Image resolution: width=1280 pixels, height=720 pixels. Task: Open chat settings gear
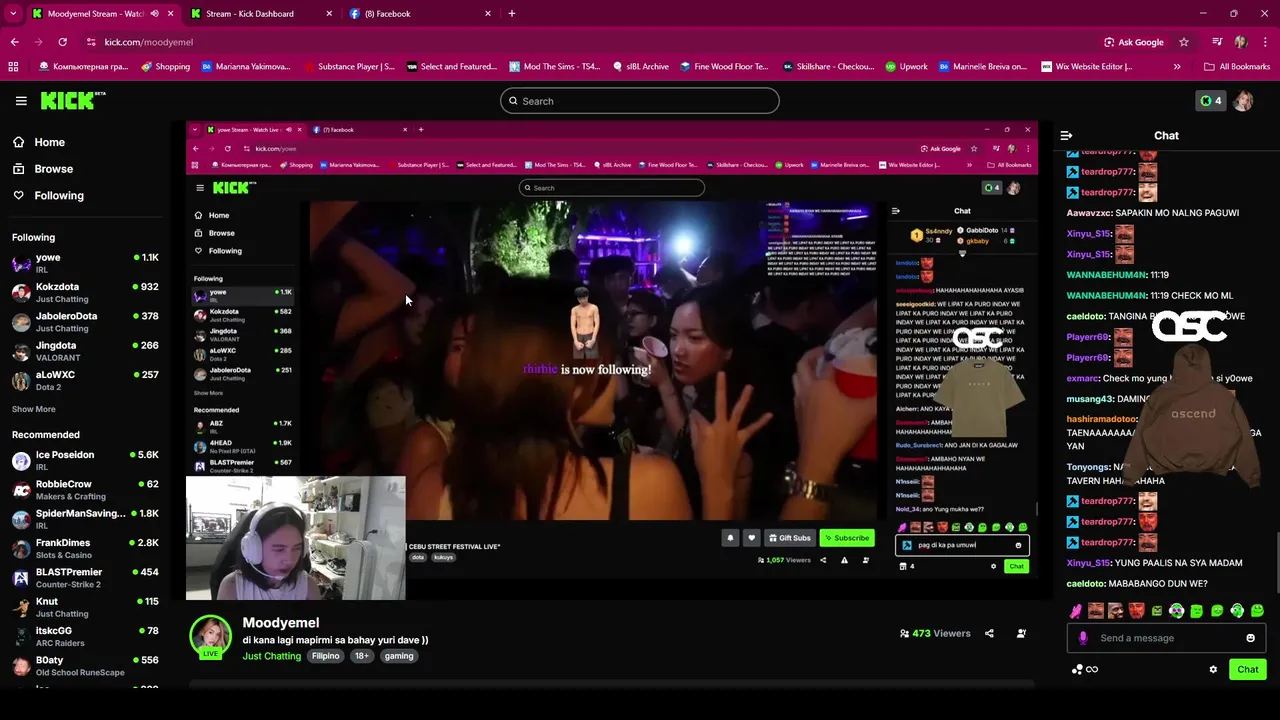pyautogui.click(x=1213, y=670)
